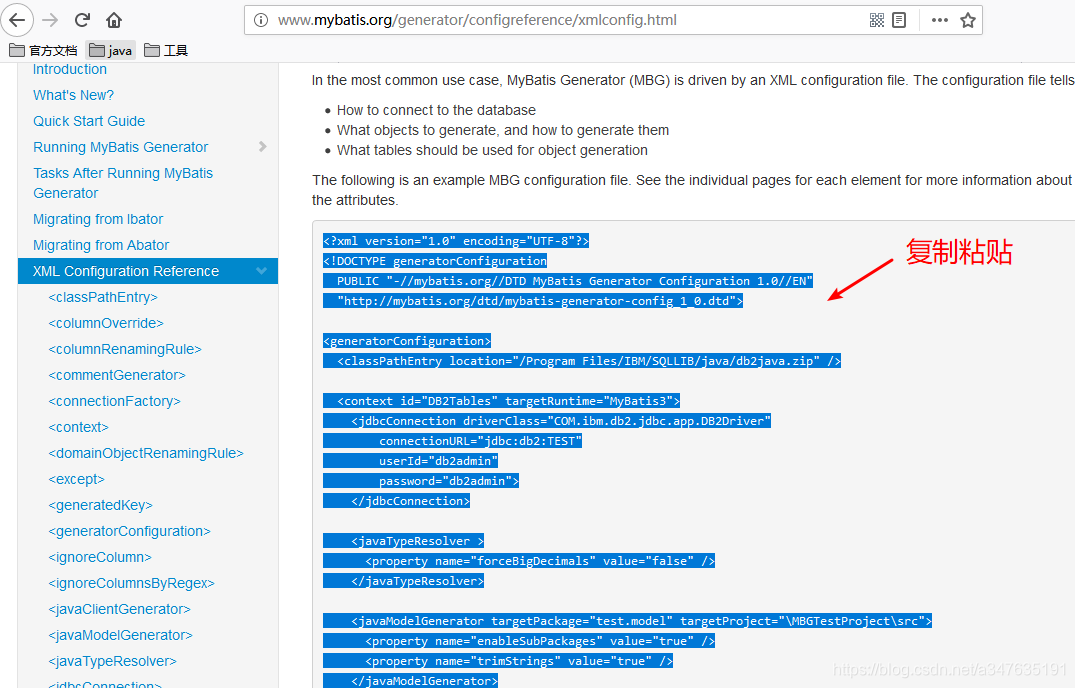The height and width of the screenshot is (688, 1075).
Task: Open the Introduction sidebar link
Action: tap(70, 69)
